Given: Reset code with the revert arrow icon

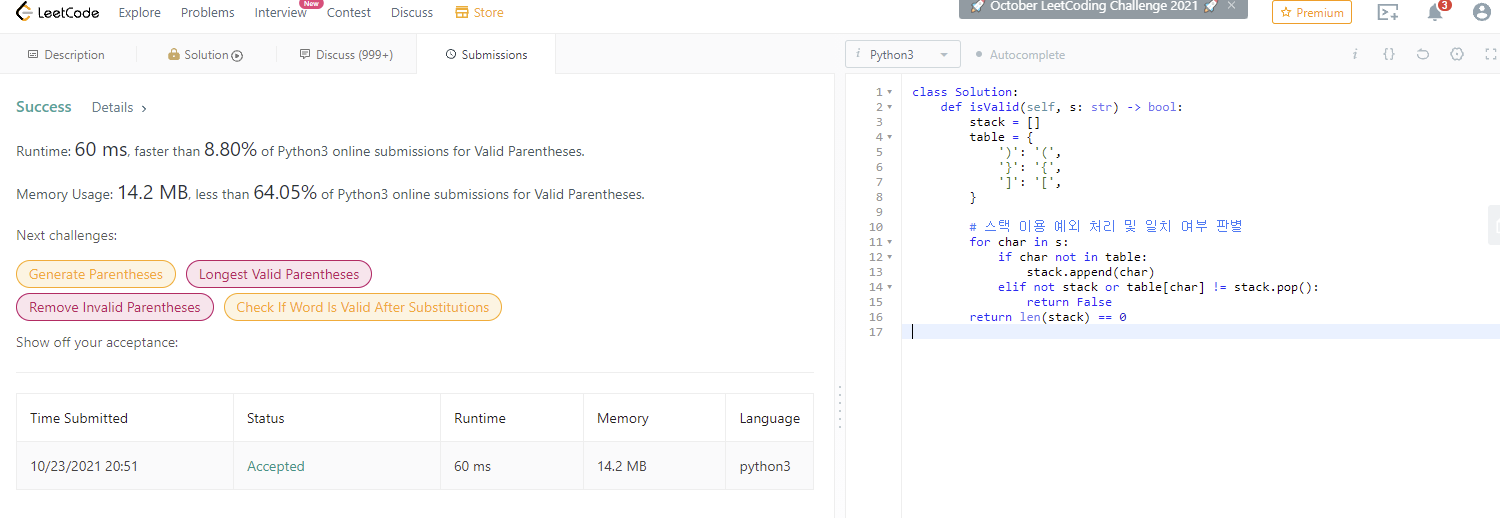Looking at the screenshot, I should pos(1423,54).
